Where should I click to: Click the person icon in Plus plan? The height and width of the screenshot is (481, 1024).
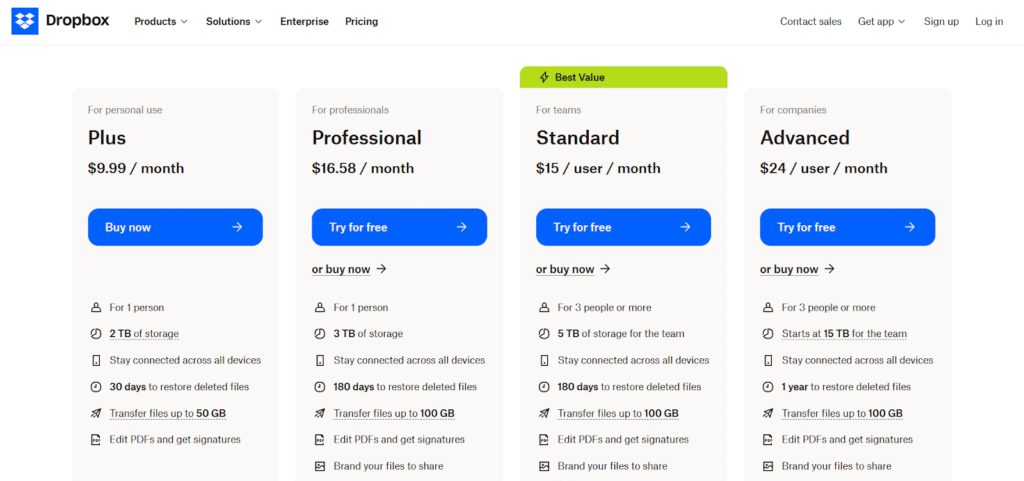pyautogui.click(x=96, y=308)
